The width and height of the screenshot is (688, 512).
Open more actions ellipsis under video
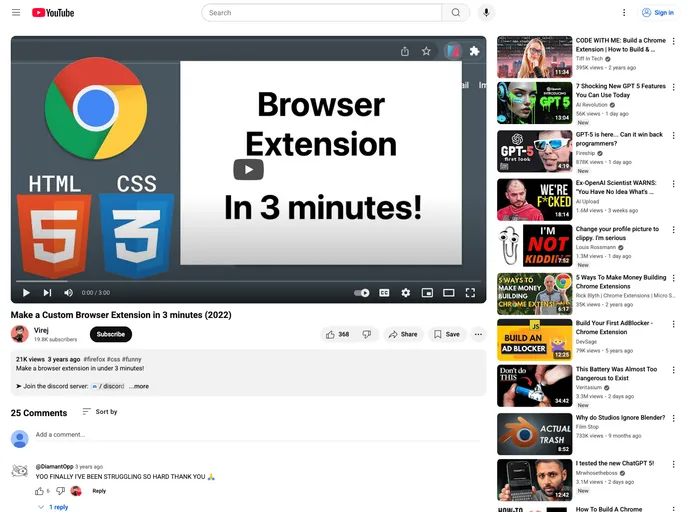[478, 334]
